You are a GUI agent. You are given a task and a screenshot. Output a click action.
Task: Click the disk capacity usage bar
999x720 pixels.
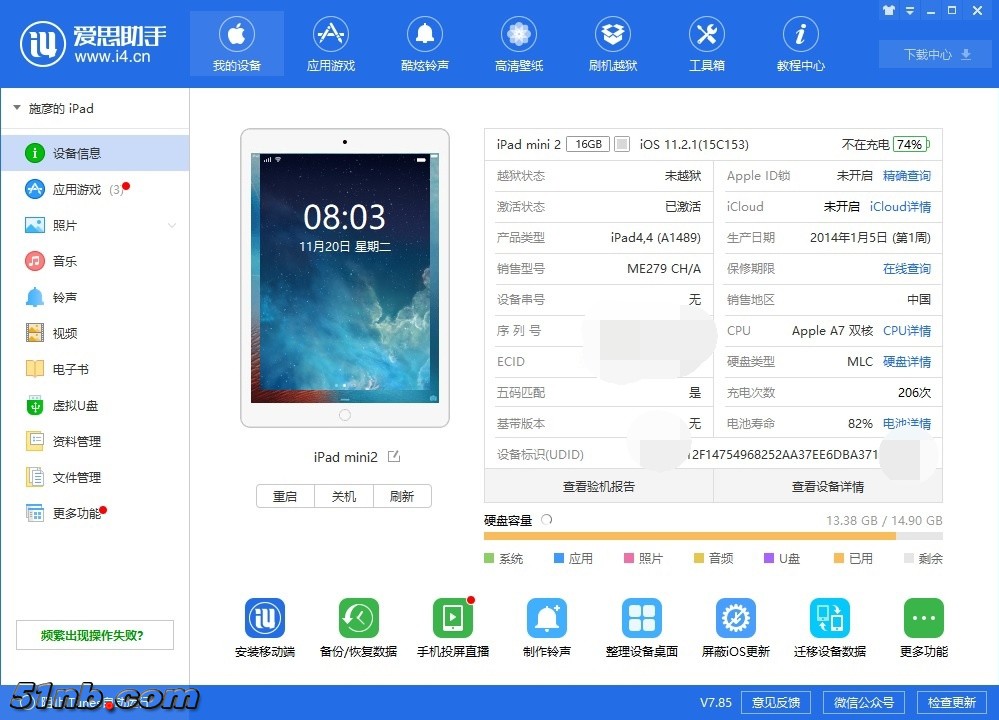(712, 535)
